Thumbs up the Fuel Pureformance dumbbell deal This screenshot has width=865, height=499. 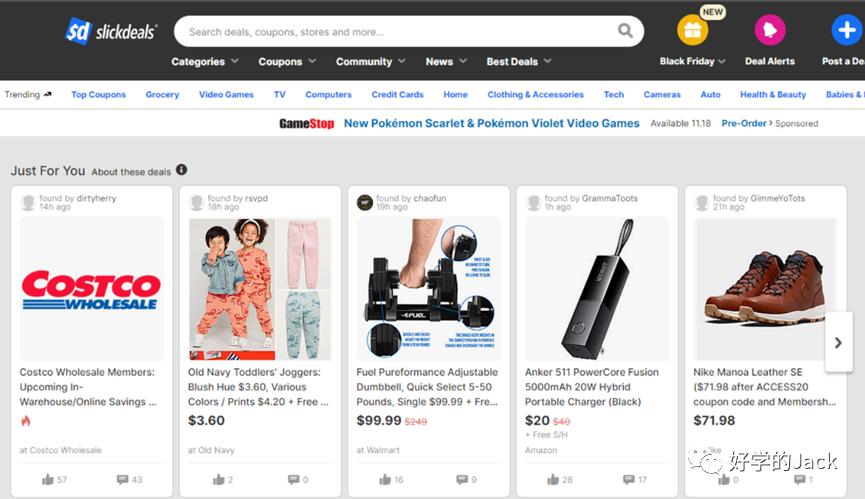pyautogui.click(x=385, y=480)
